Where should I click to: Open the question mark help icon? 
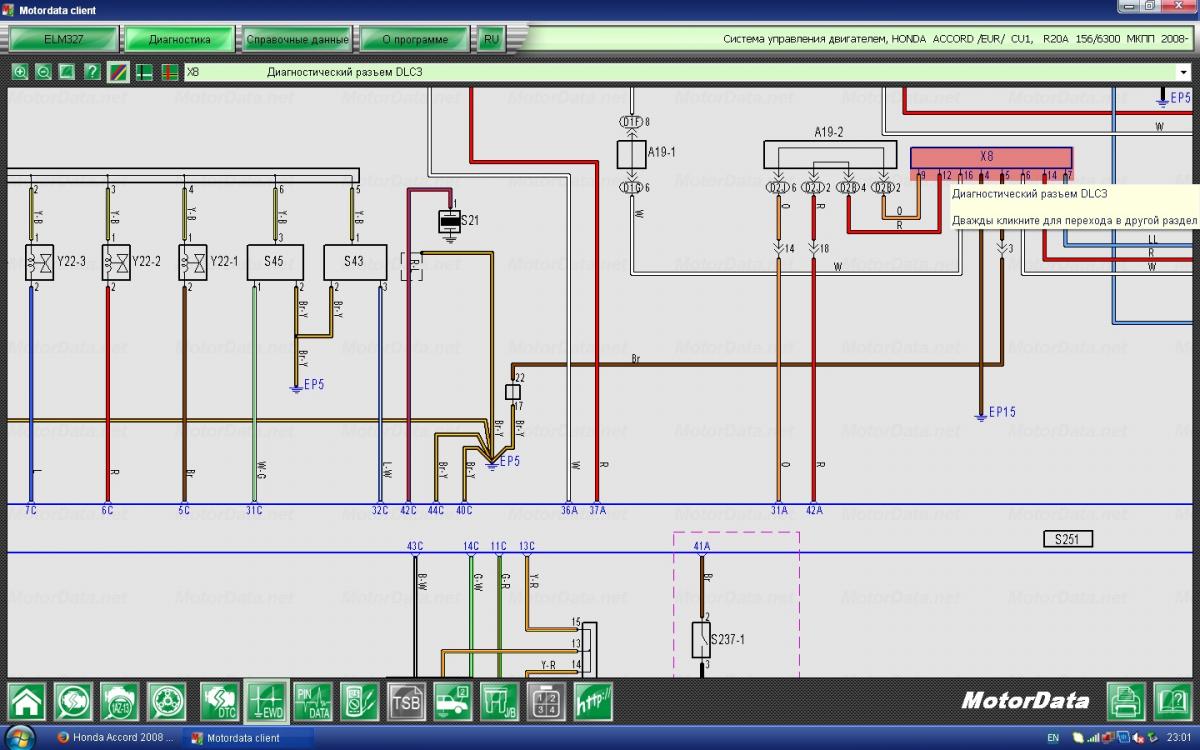[x=92, y=72]
